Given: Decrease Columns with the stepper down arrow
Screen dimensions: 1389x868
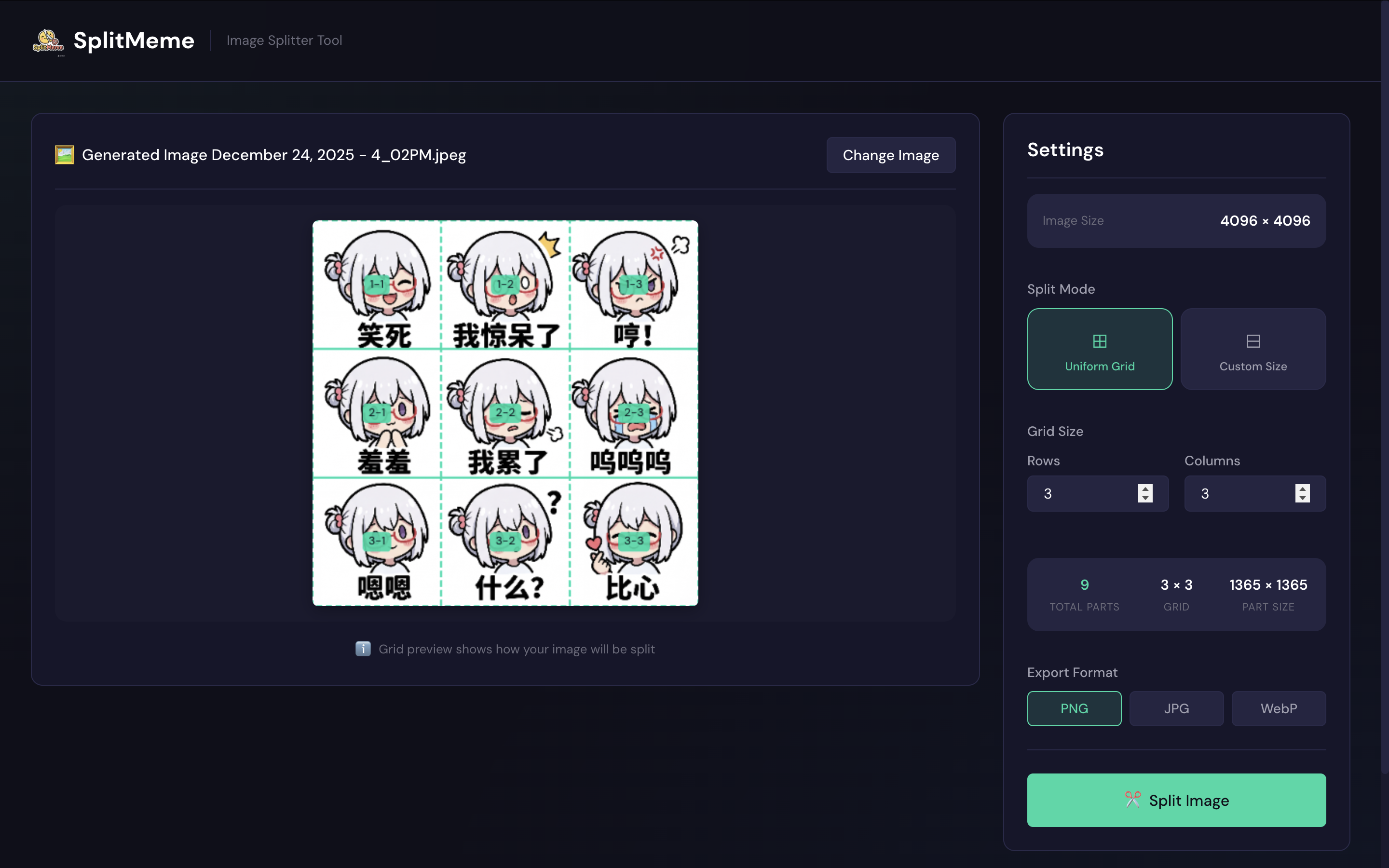Looking at the screenshot, I should click(x=1302, y=498).
